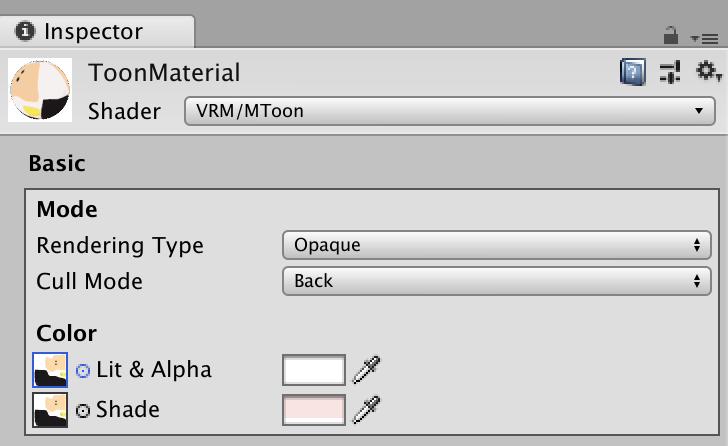Image resolution: width=728 pixels, height=446 pixels.
Task: Click the material presets slider icon
Action: pyautogui.click(x=670, y=72)
